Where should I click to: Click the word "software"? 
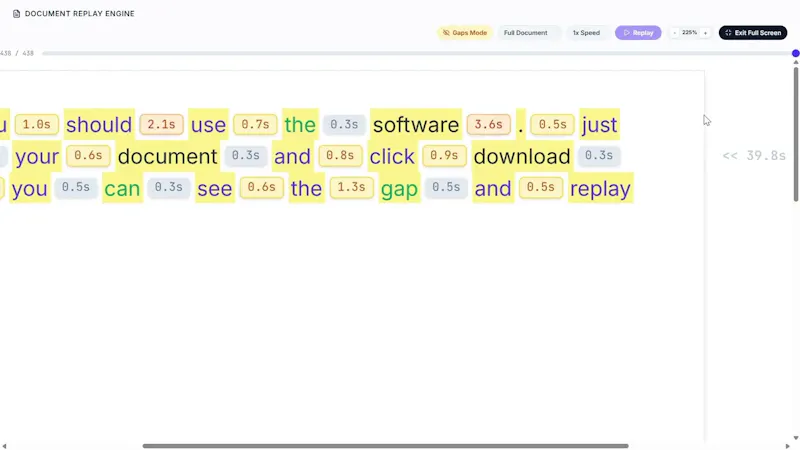click(416, 124)
